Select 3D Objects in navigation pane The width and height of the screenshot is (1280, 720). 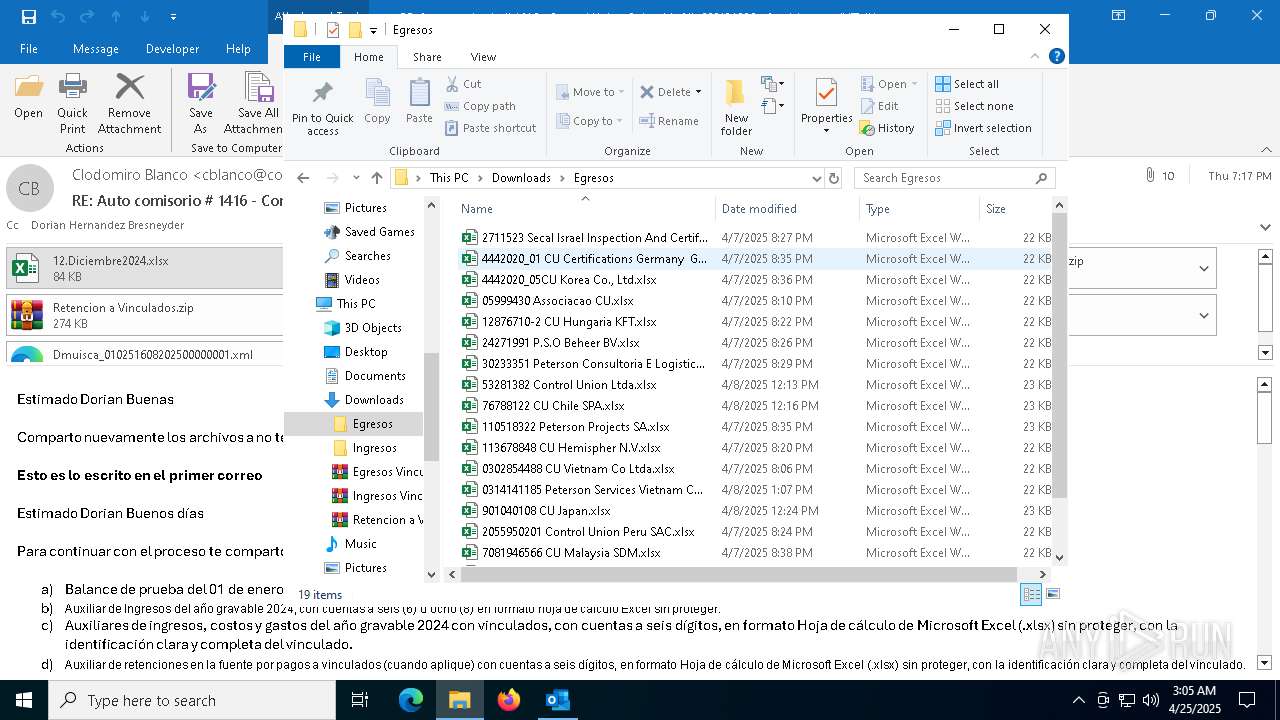pyautogui.click(x=373, y=328)
